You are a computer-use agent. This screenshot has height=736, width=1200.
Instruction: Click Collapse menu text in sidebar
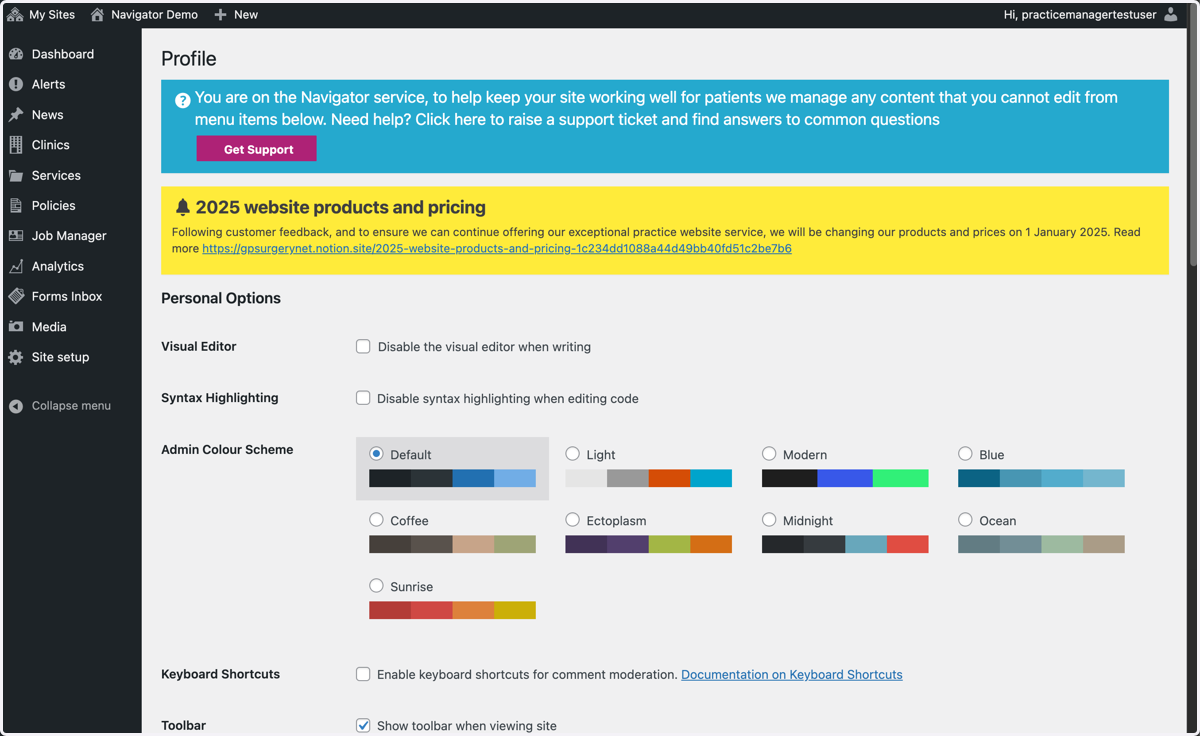pos(71,406)
